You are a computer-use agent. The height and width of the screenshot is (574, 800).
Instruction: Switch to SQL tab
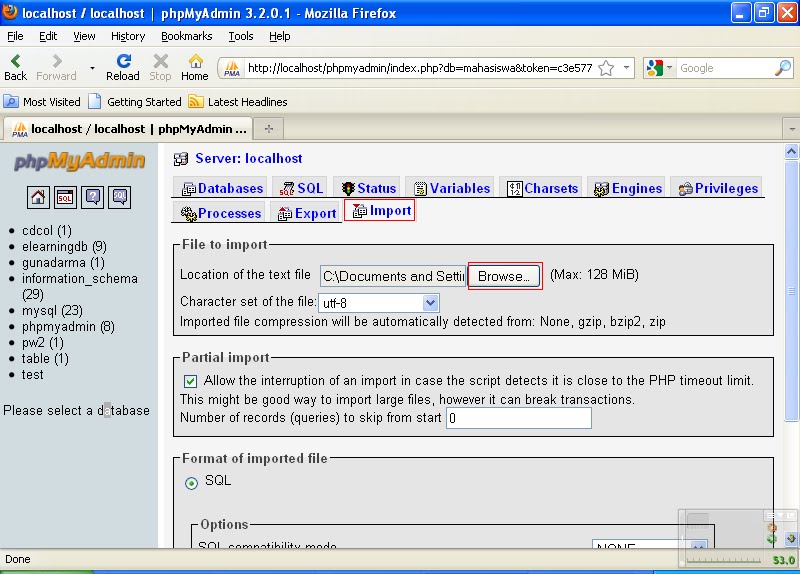(302, 188)
